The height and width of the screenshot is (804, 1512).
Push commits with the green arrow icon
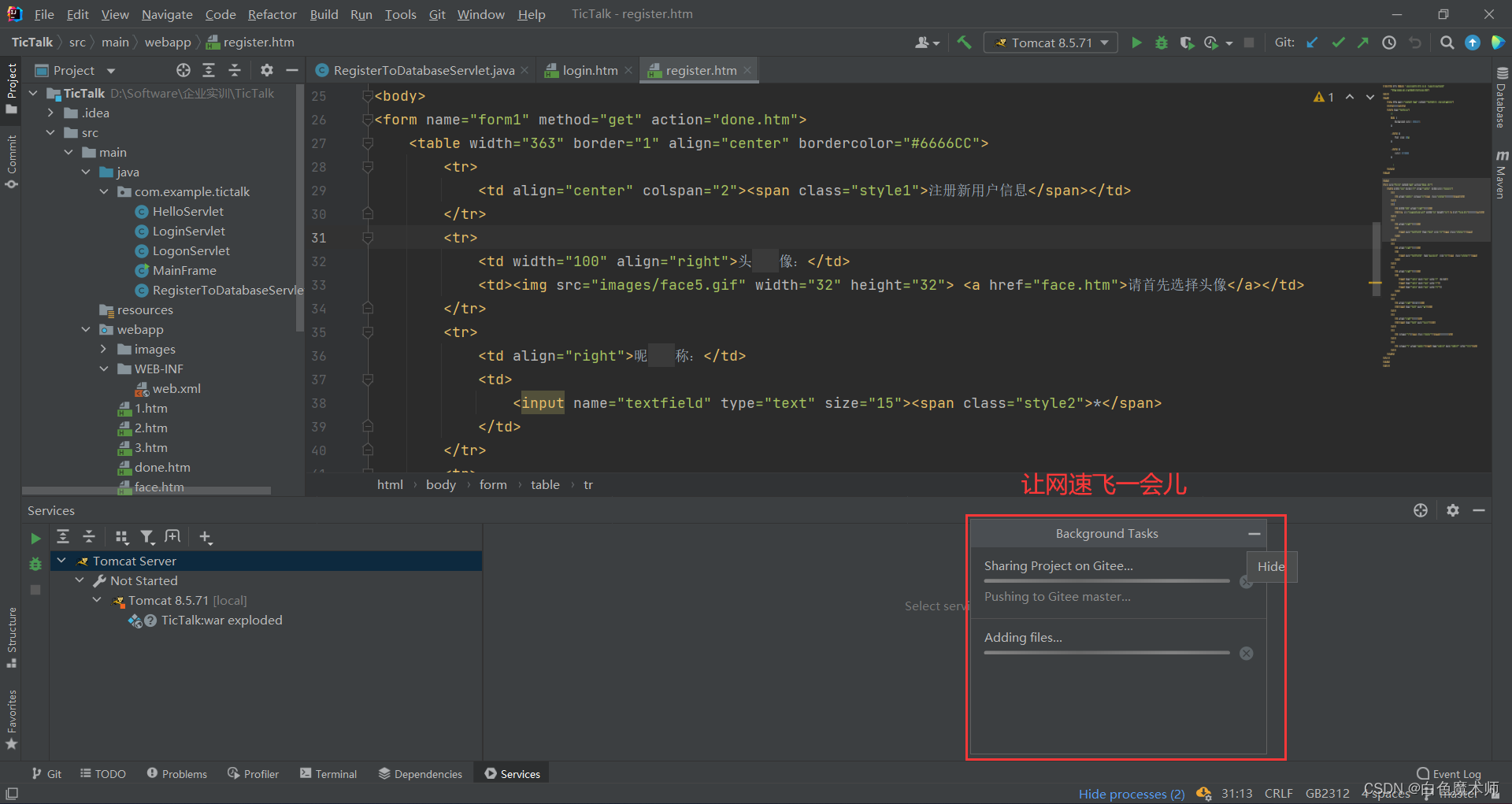click(x=1363, y=43)
